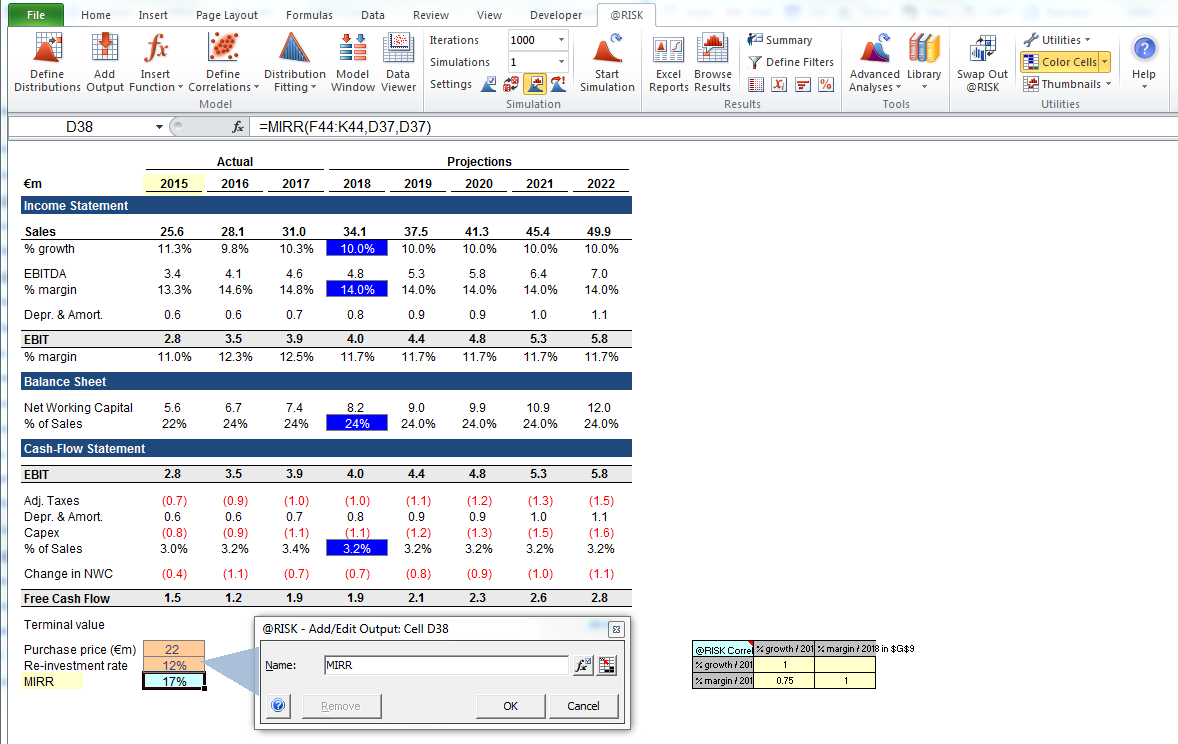Click the disabled Remove button in dialog

click(x=341, y=706)
